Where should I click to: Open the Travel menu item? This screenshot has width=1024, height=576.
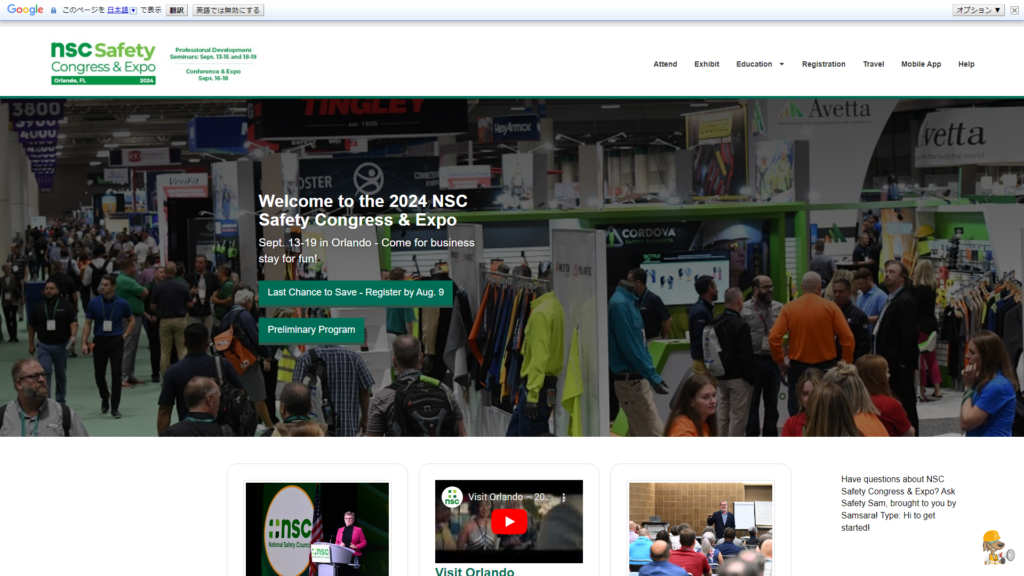(x=873, y=64)
